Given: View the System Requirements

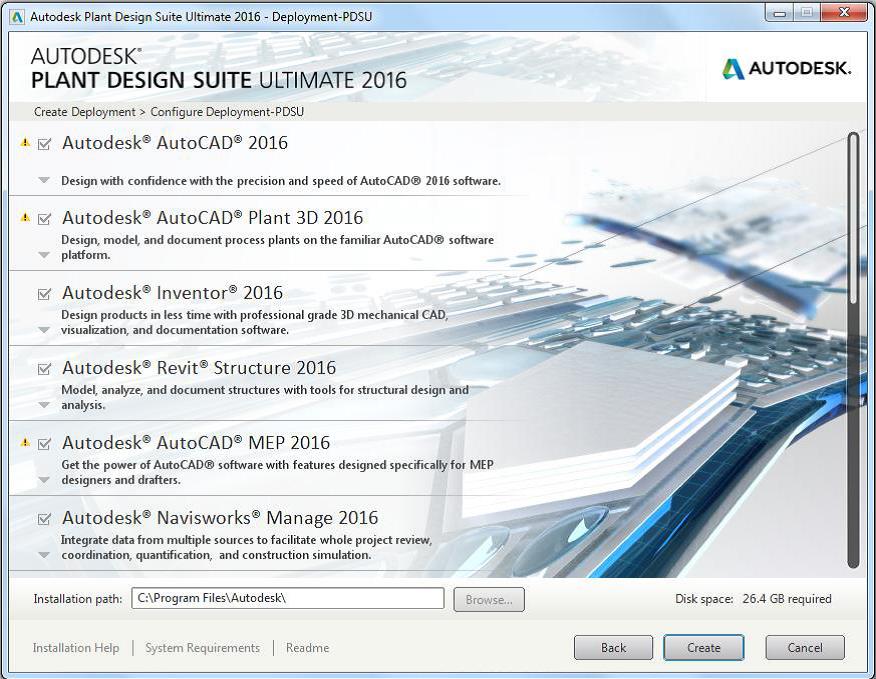Looking at the screenshot, I should [202, 647].
